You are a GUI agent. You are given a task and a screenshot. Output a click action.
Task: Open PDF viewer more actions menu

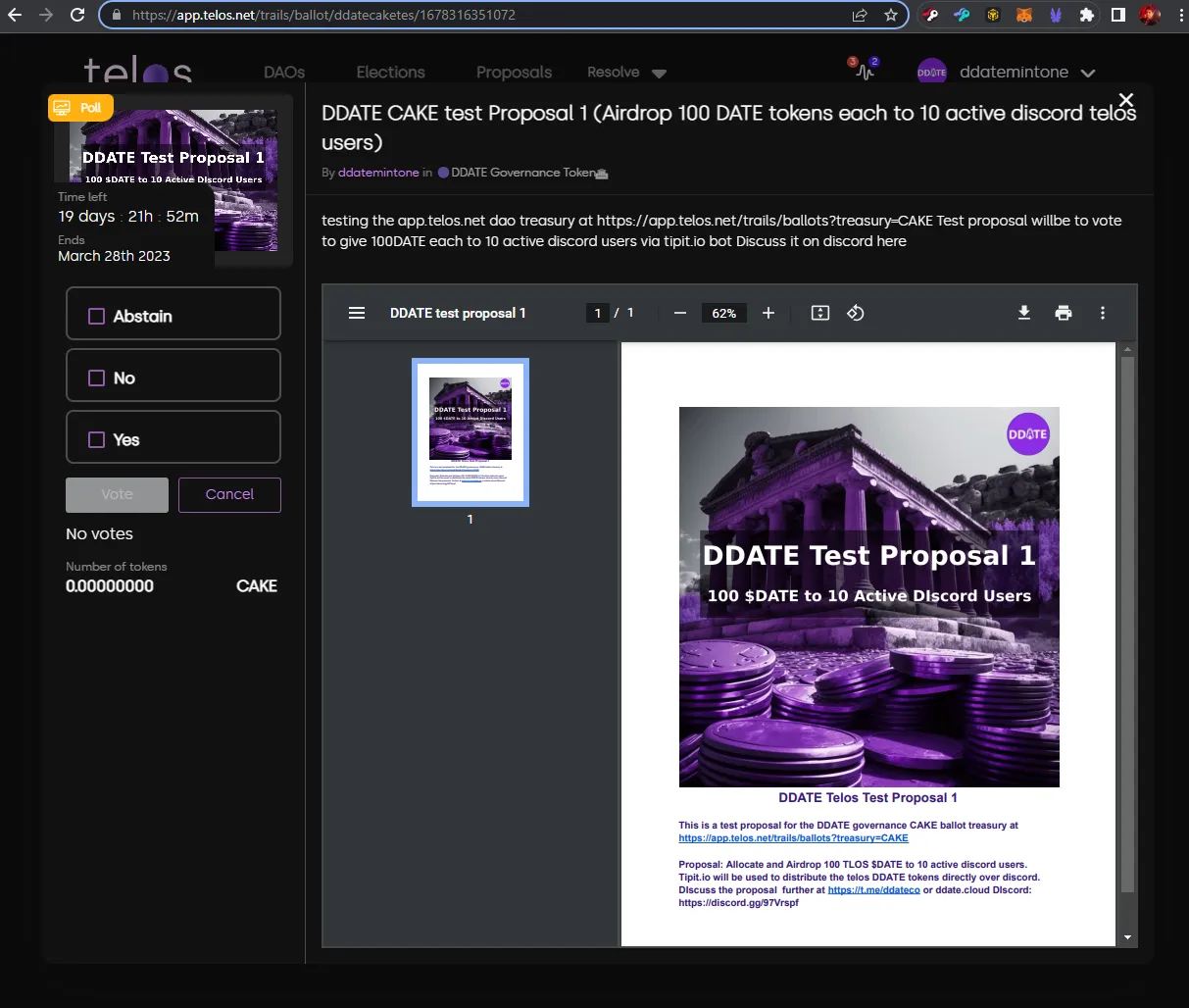point(1103,313)
